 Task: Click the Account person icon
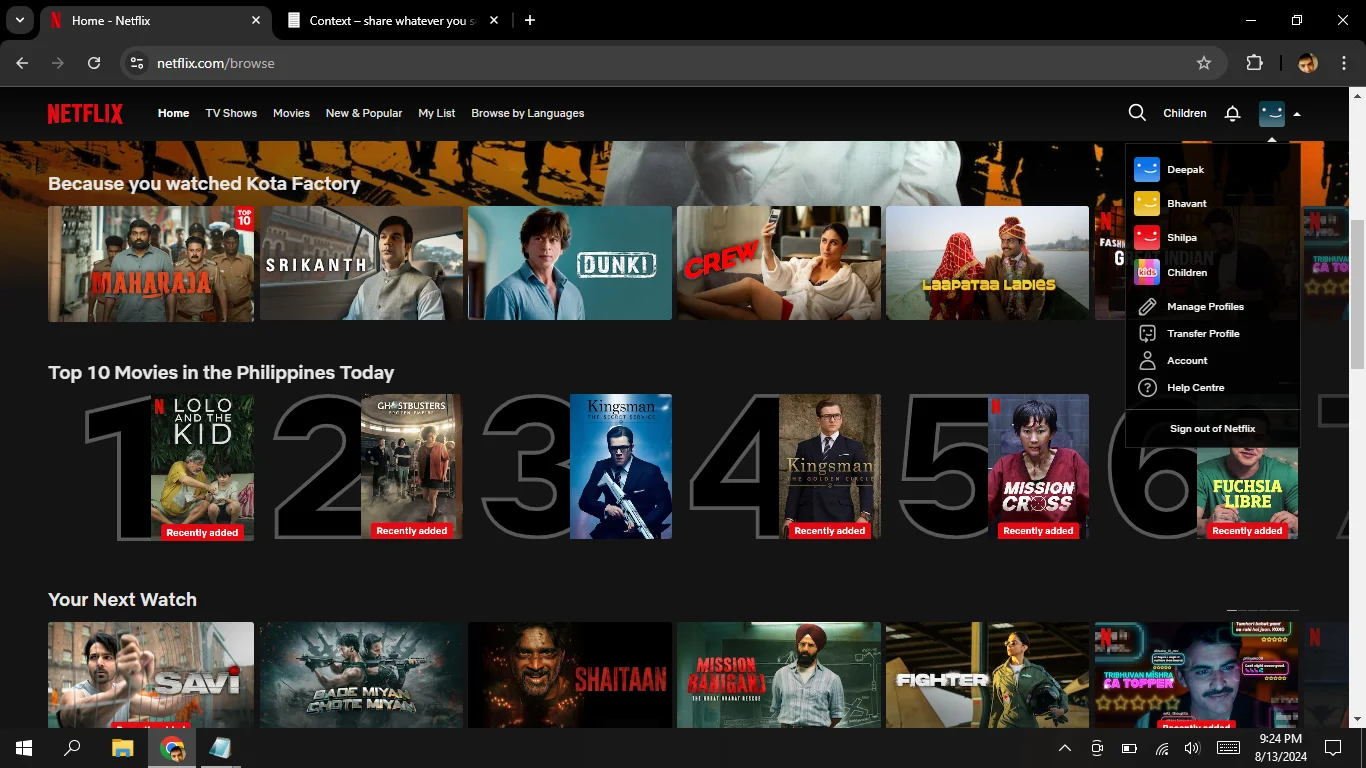coord(1148,361)
